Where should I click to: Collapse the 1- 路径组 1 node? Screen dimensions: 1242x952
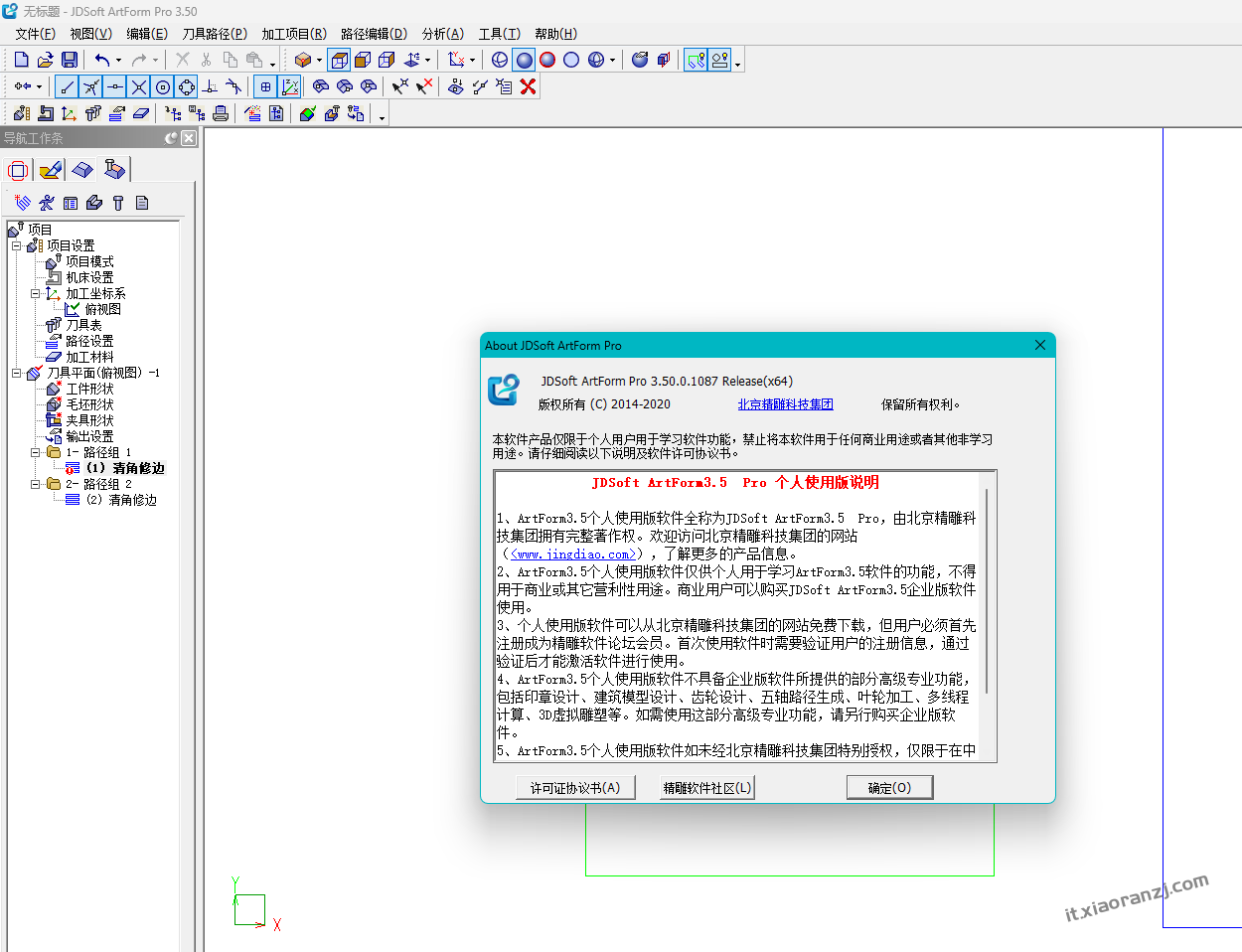coord(35,452)
